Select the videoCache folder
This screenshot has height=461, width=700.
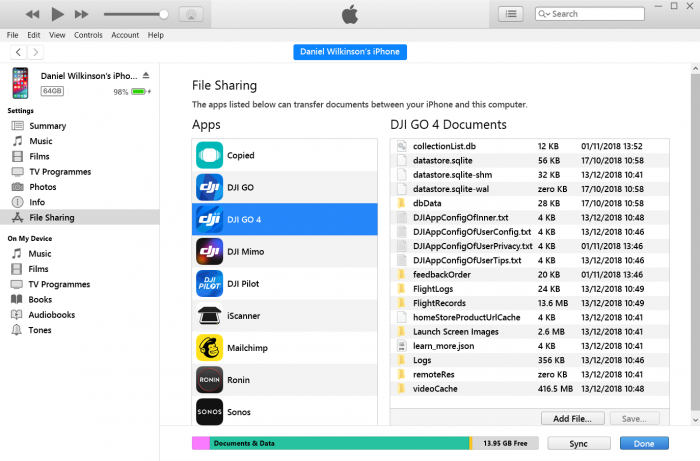[x=529, y=389]
